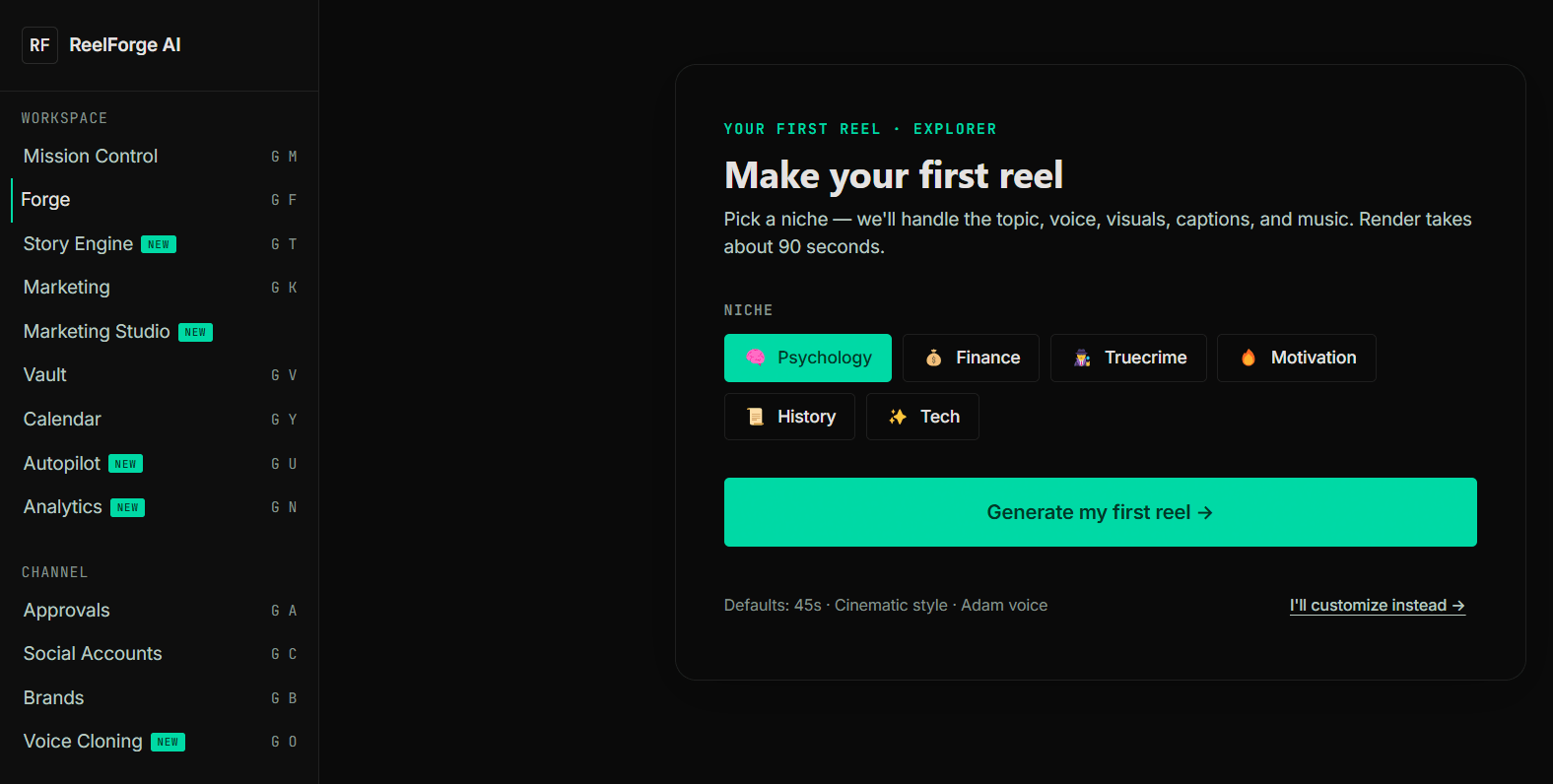Viewport: 1553px width, 784px height.
Task: Click the G O shortcut hint
Action: click(x=284, y=742)
